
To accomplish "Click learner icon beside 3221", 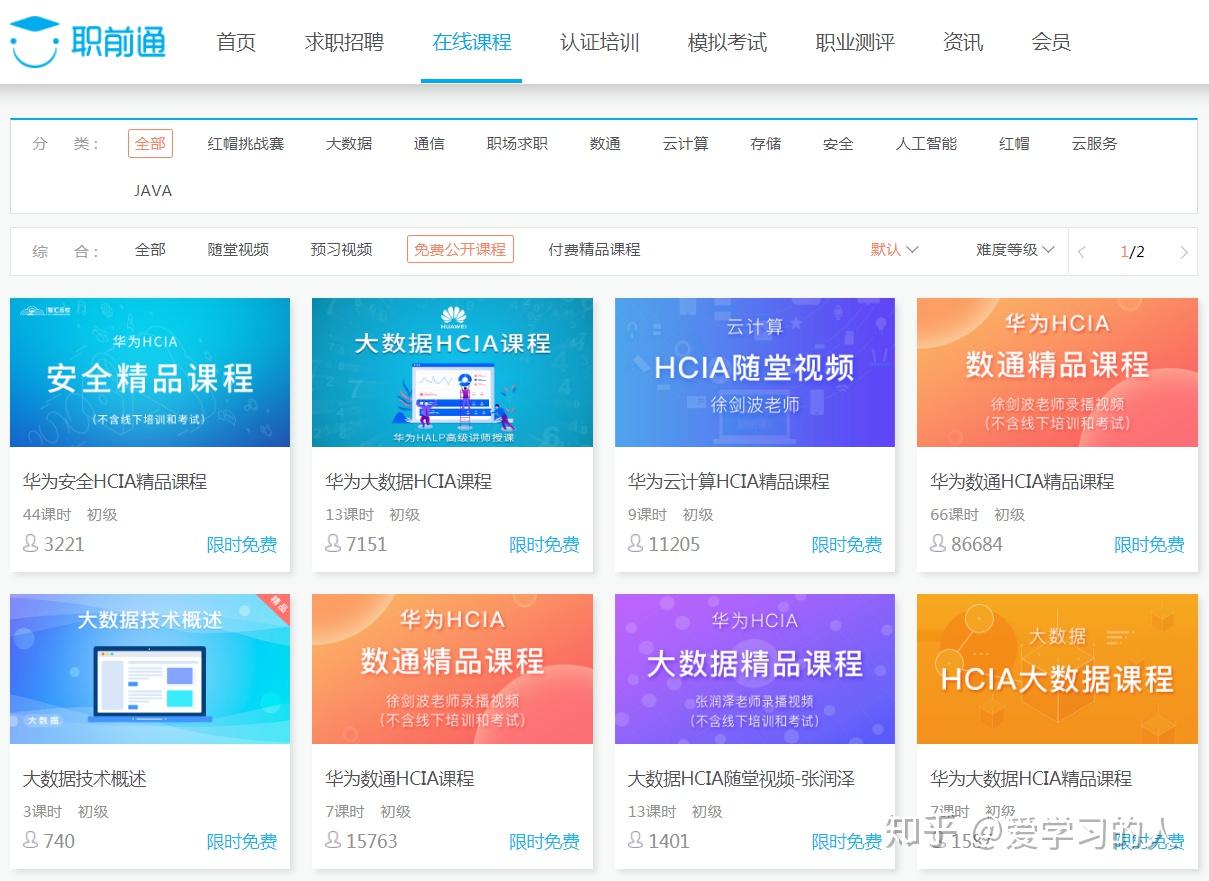I will pyautogui.click(x=31, y=543).
